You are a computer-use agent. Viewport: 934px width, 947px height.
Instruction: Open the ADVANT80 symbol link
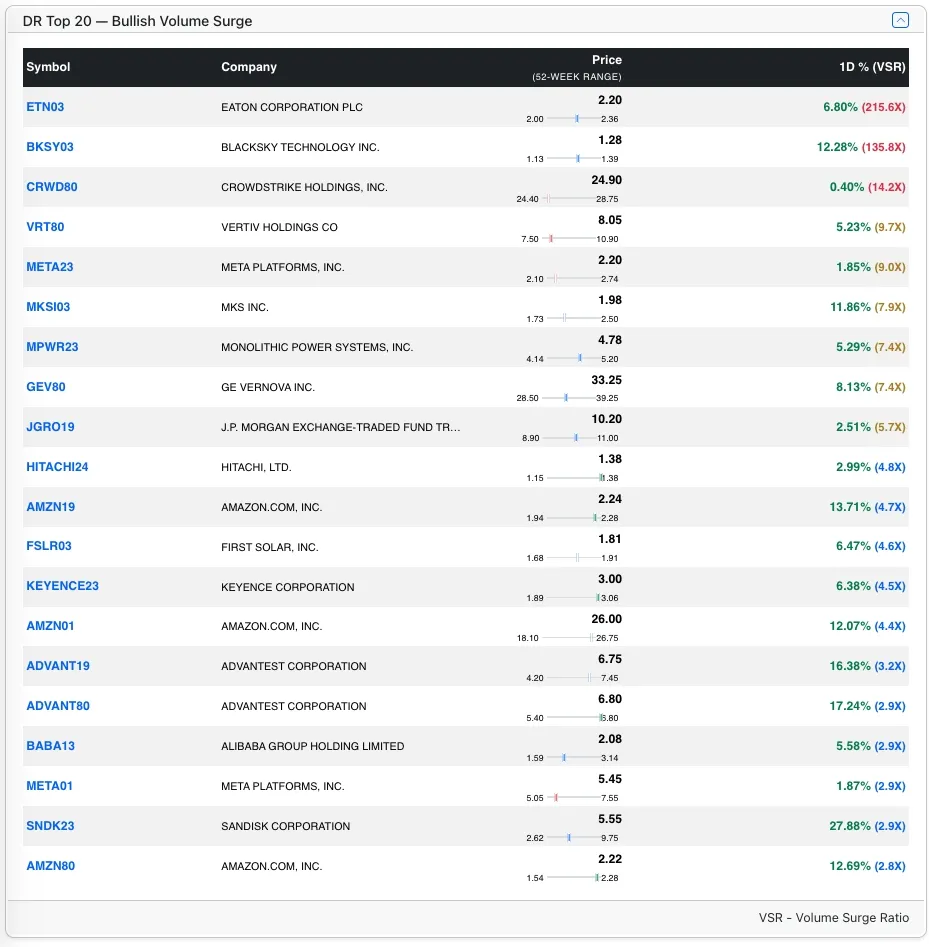click(x=57, y=705)
